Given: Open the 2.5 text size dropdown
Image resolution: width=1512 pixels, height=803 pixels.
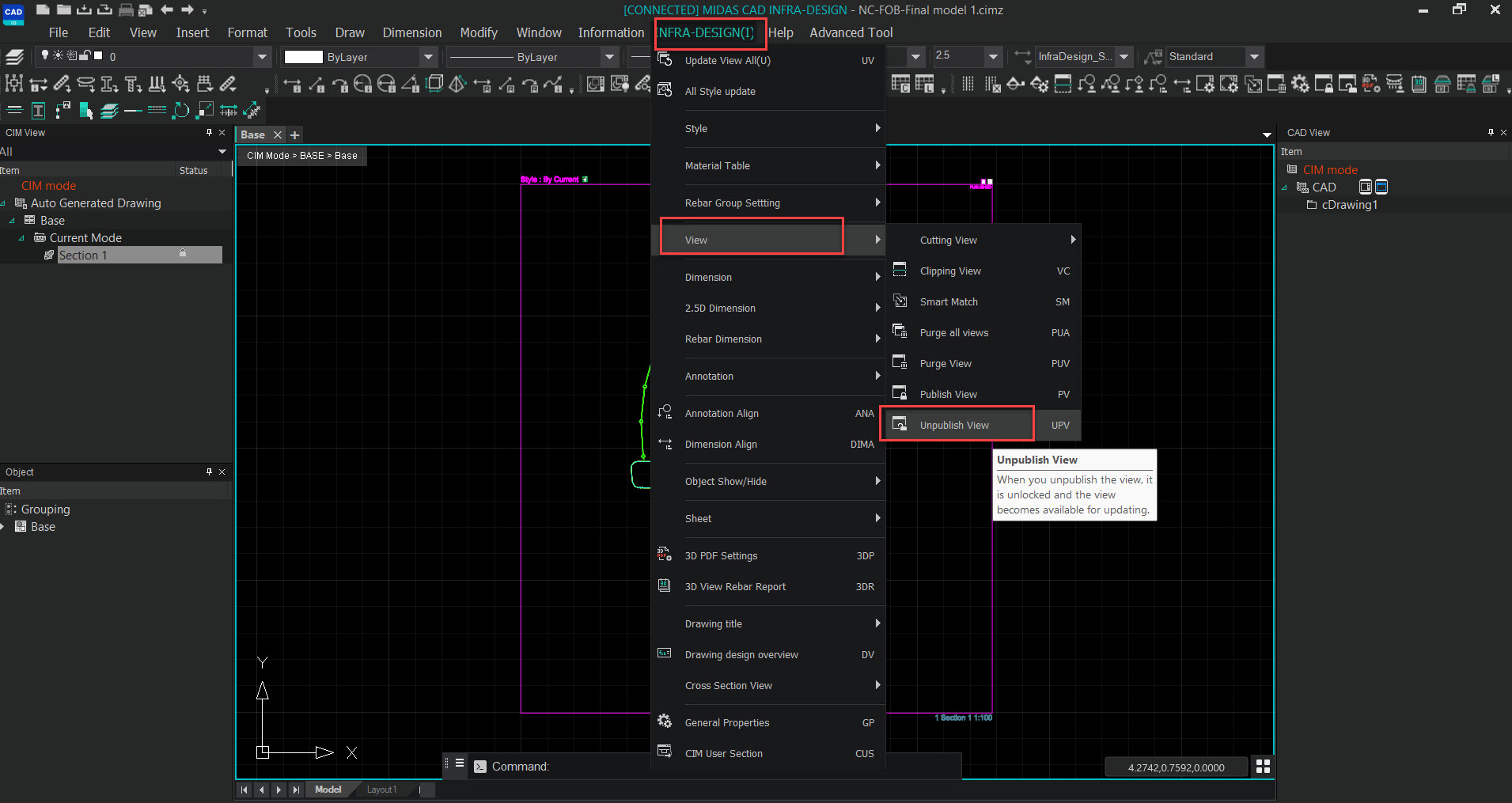Looking at the screenshot, I should pos(993,56).
